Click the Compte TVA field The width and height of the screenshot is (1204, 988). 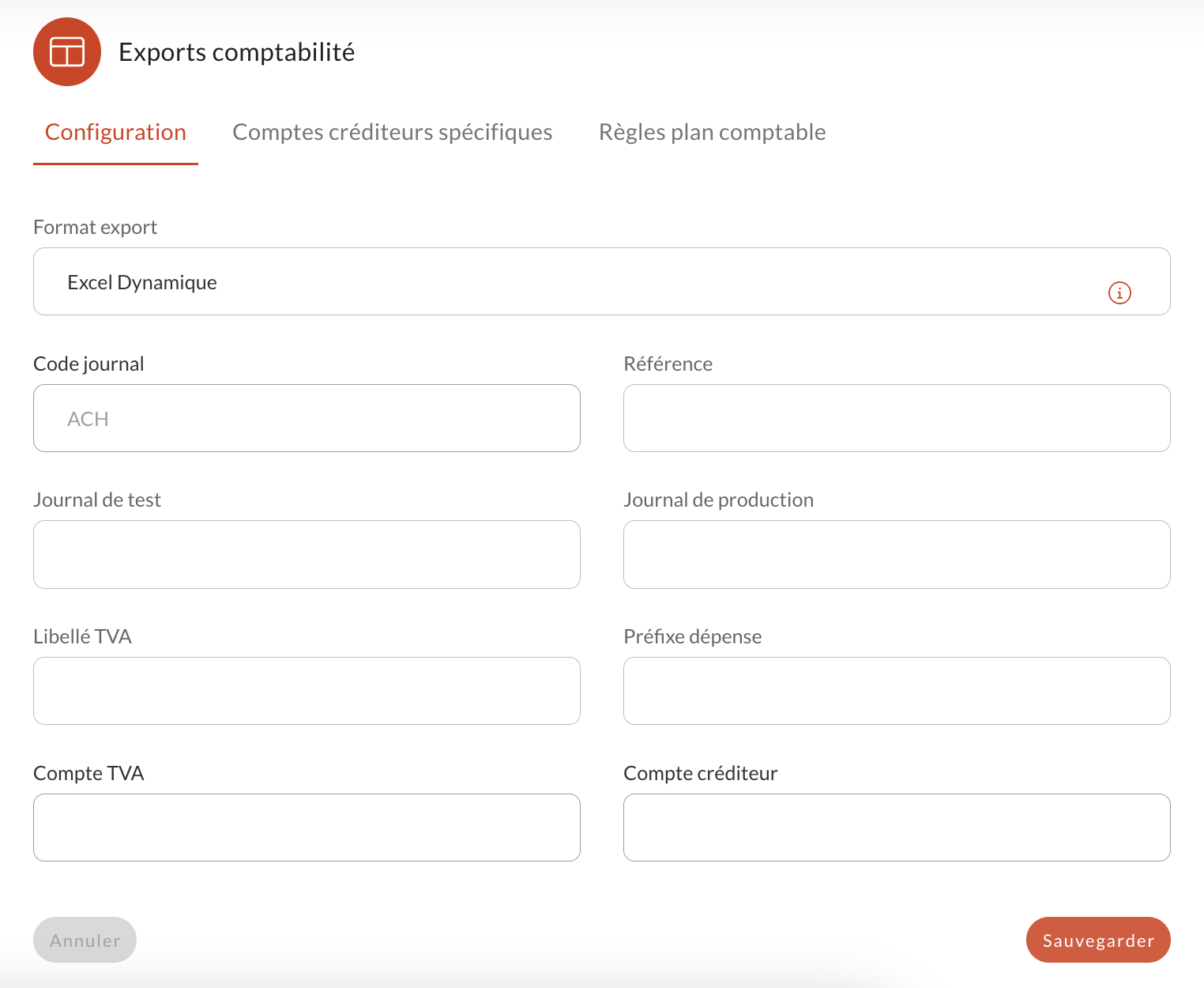pyautogui.click(x=307, y=827)
